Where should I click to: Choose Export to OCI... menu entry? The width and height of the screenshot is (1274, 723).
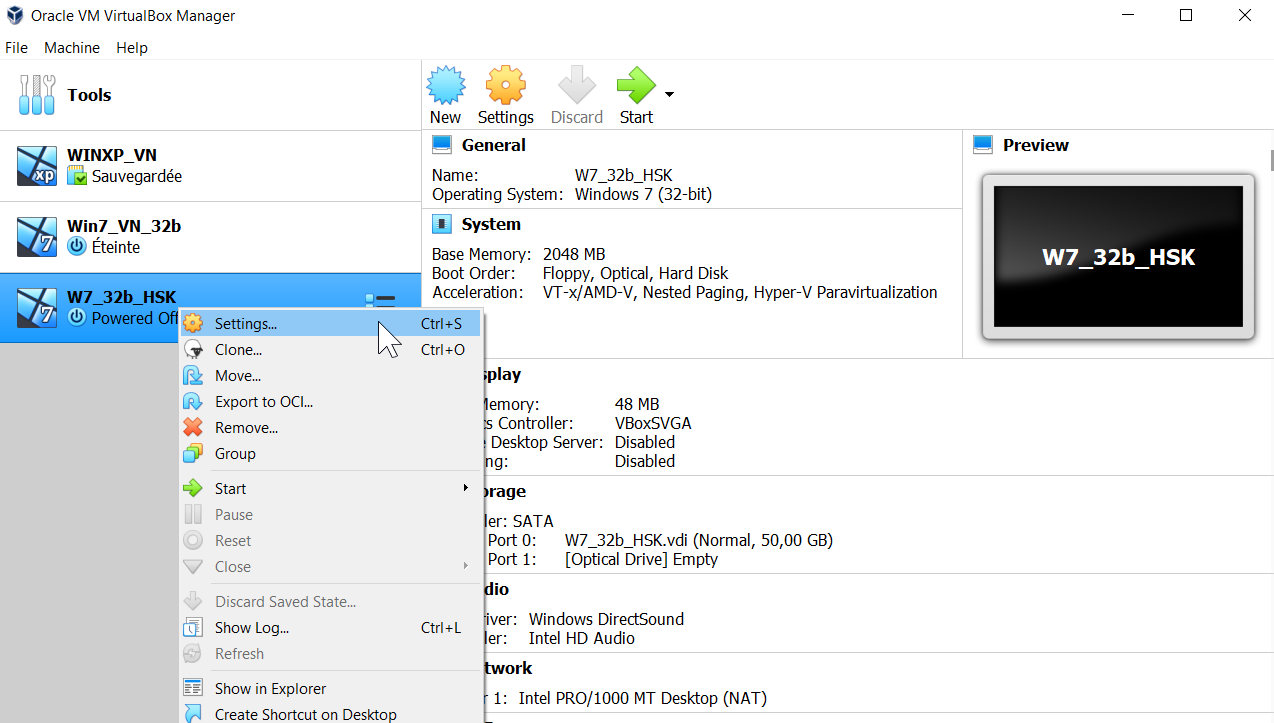[331, 402]
